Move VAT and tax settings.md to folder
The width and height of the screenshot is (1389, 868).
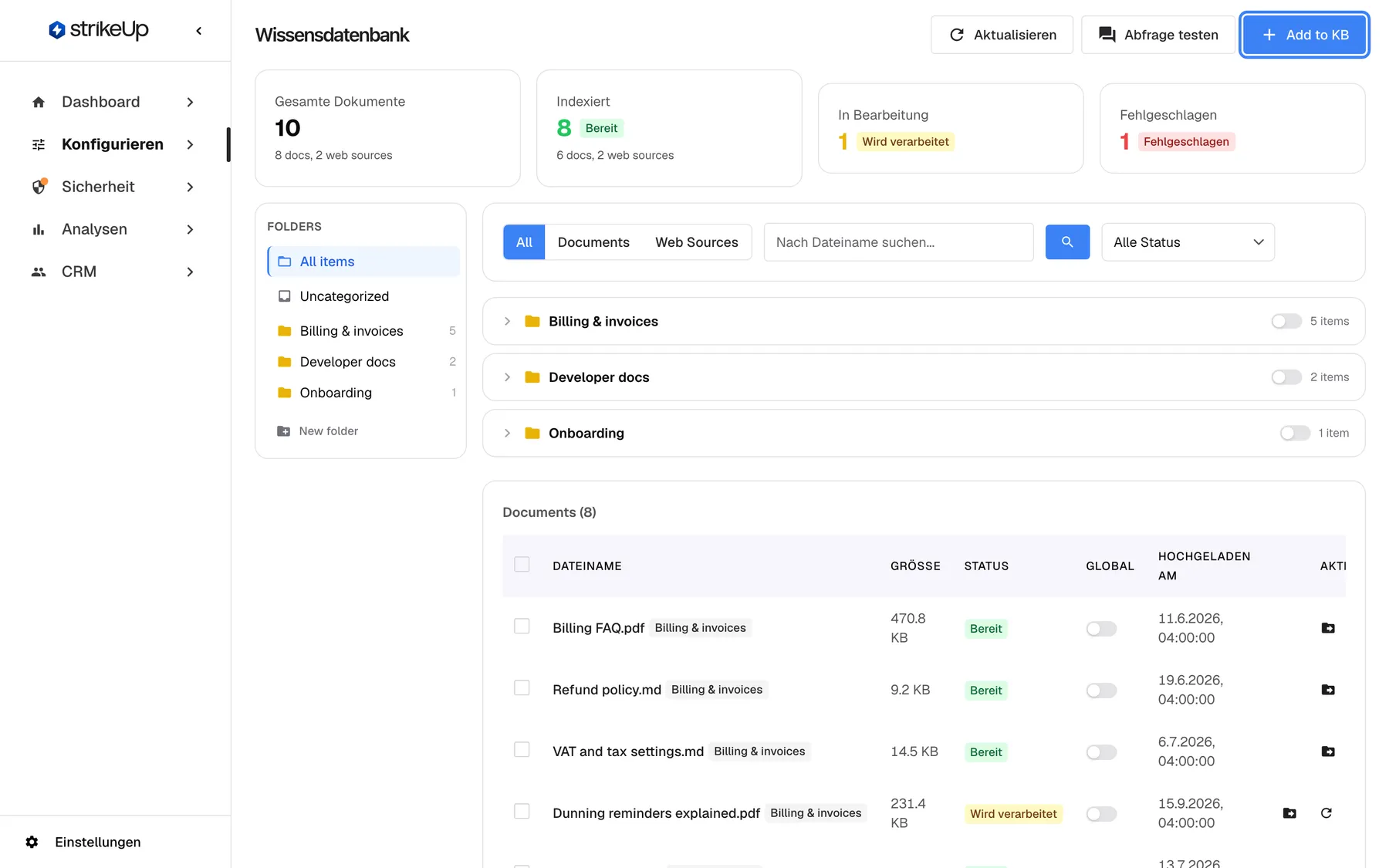pos(1328,751)
